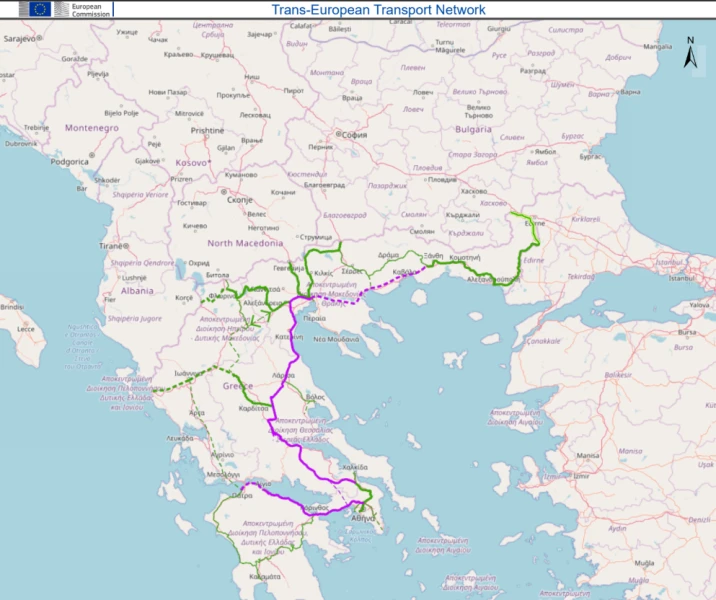Click the European Commission text label

(90, 10)
